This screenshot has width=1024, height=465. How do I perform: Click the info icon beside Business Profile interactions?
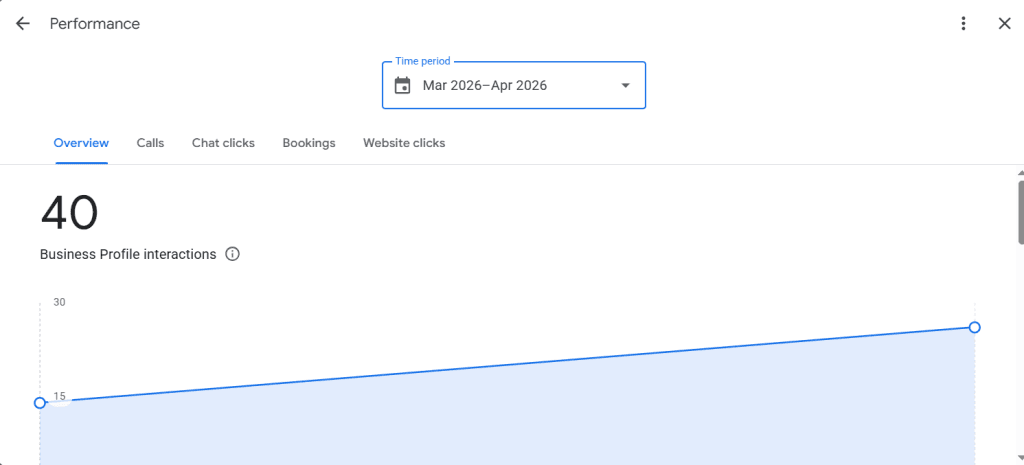pos(232,254)
